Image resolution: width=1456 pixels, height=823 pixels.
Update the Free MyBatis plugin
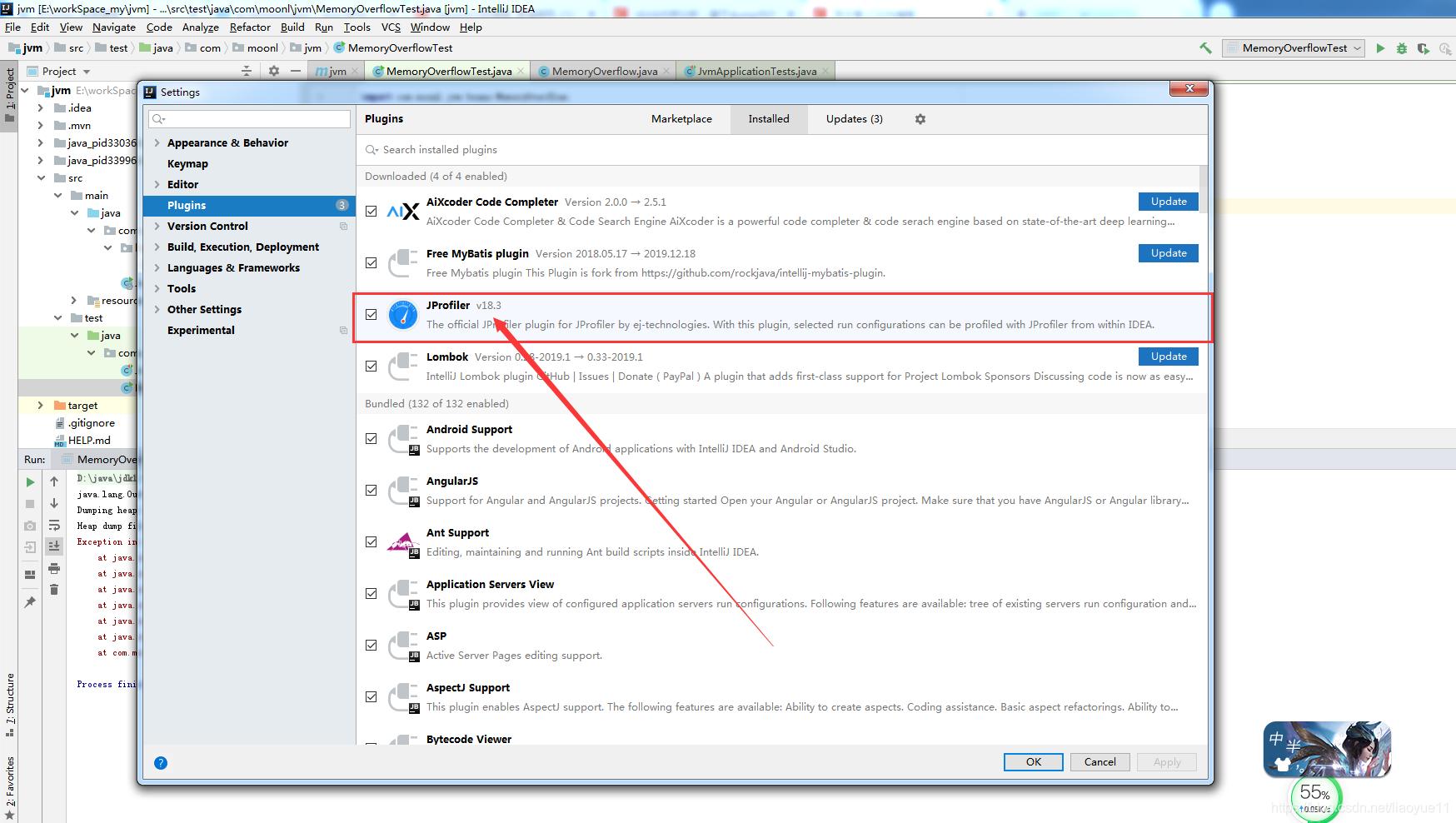[x=1169, y=253]
